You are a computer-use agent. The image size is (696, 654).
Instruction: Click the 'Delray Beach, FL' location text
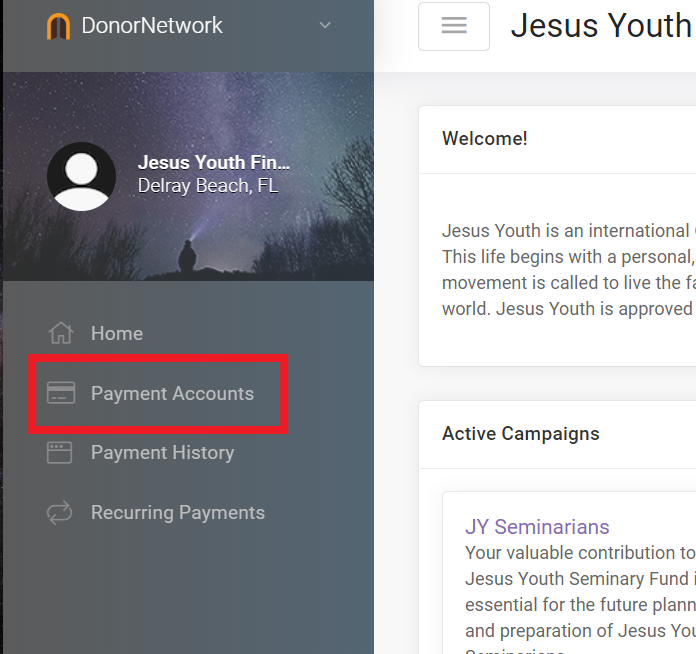point(208,186)
